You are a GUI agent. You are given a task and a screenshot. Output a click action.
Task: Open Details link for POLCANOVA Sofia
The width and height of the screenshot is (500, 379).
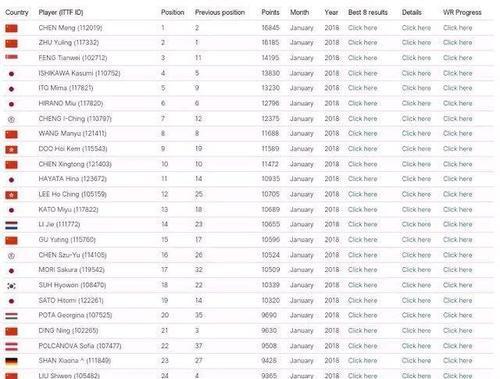(416, 346)
